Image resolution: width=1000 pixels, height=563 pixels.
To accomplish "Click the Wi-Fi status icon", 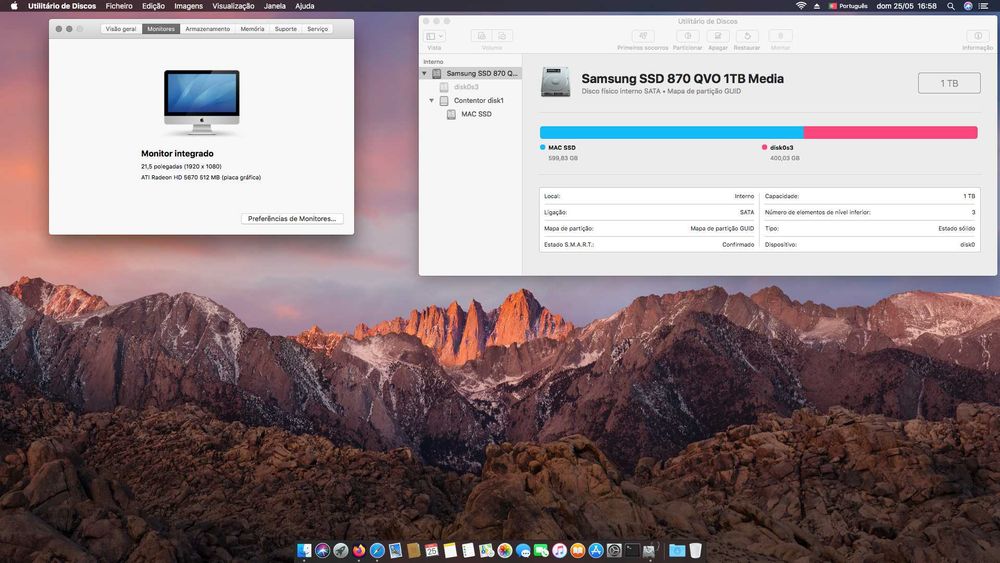I will (801, 6).
